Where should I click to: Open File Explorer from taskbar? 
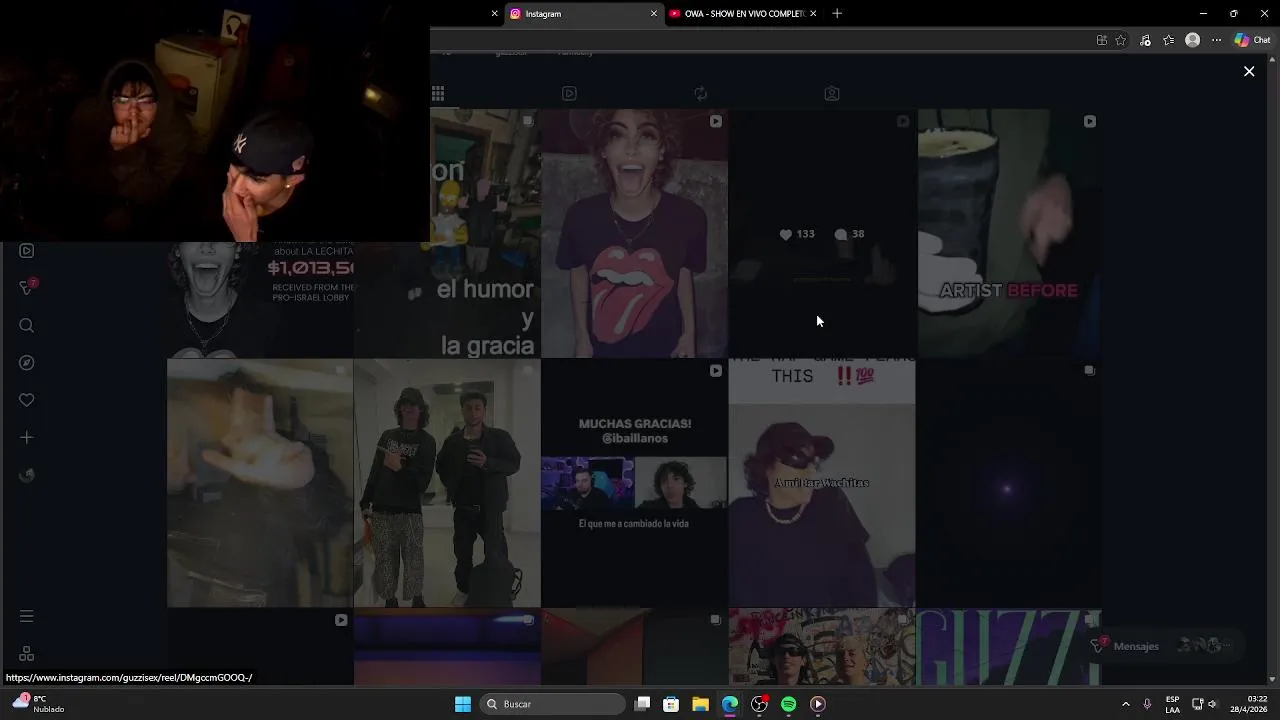[700, 704]
